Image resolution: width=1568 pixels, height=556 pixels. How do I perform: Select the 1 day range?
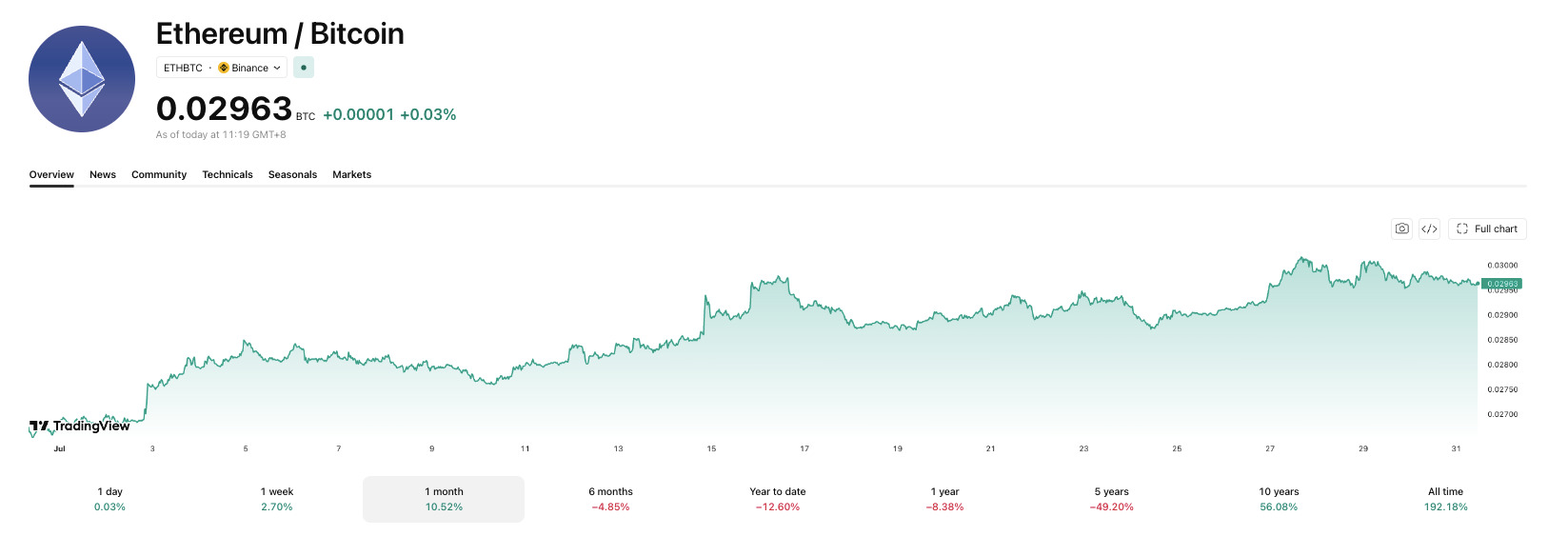tap(109, 499)
